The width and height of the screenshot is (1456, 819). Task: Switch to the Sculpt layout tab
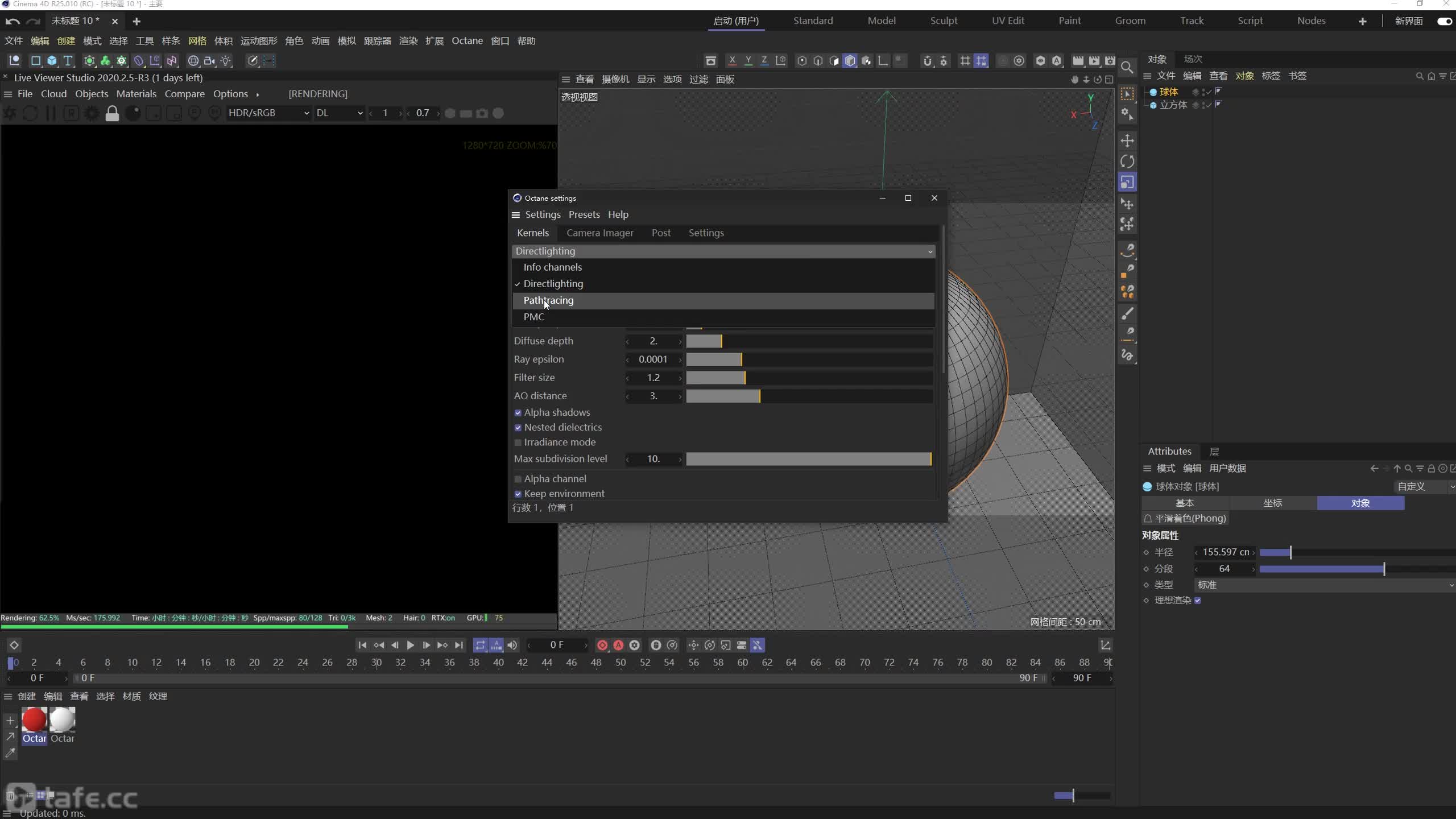coord(944,20)
